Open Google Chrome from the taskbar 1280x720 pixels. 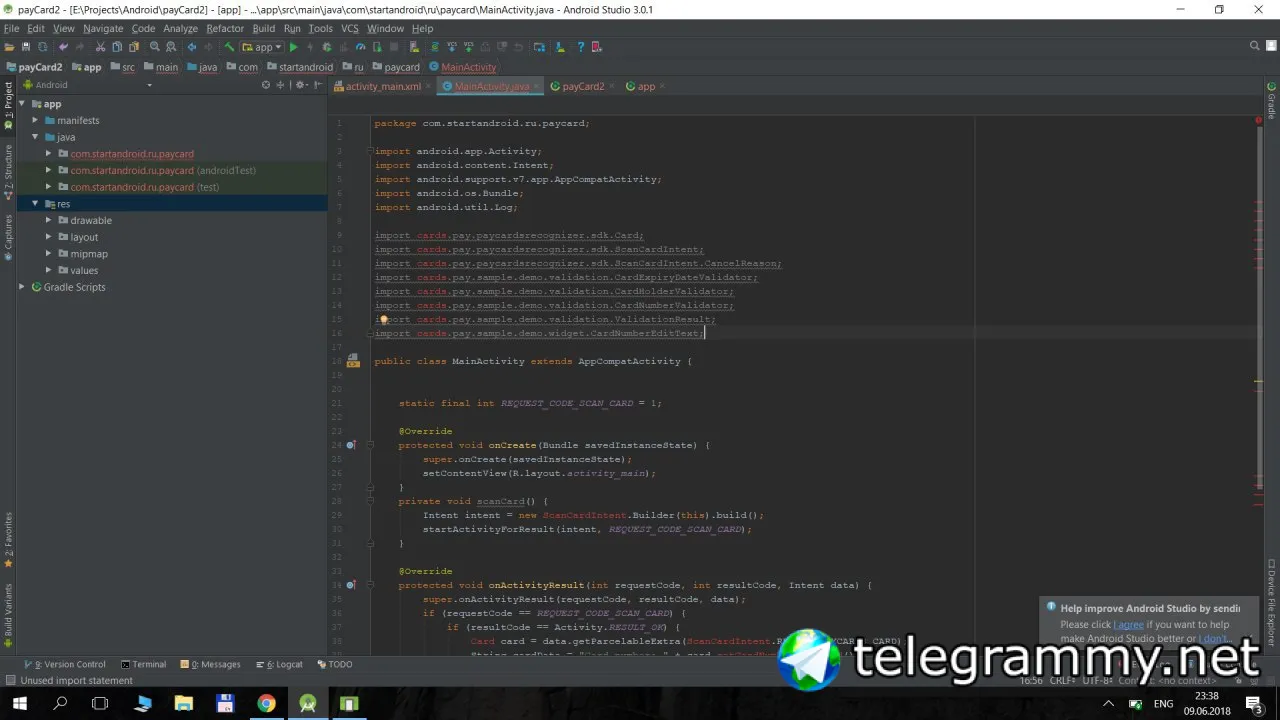point(266,703)
